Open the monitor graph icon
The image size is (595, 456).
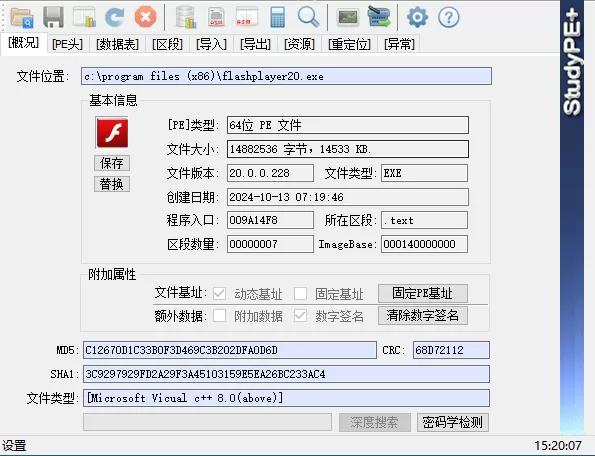(x=348, y=17)
